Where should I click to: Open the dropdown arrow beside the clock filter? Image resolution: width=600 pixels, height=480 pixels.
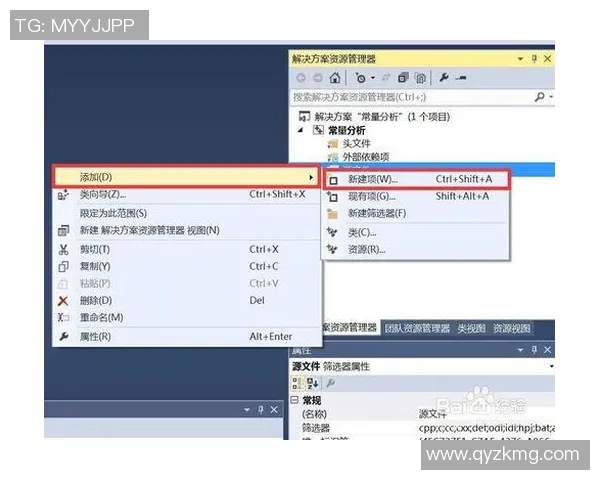[373, 78]
